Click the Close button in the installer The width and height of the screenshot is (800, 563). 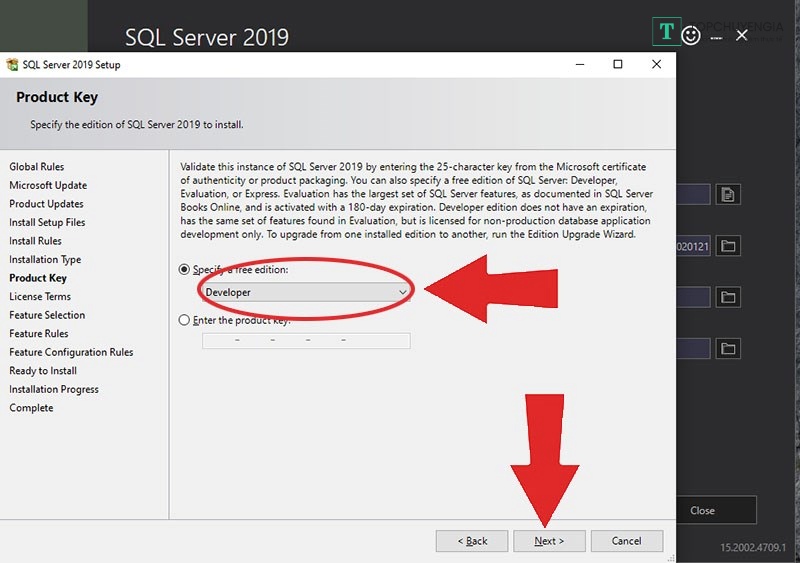[x=703, y=510]
